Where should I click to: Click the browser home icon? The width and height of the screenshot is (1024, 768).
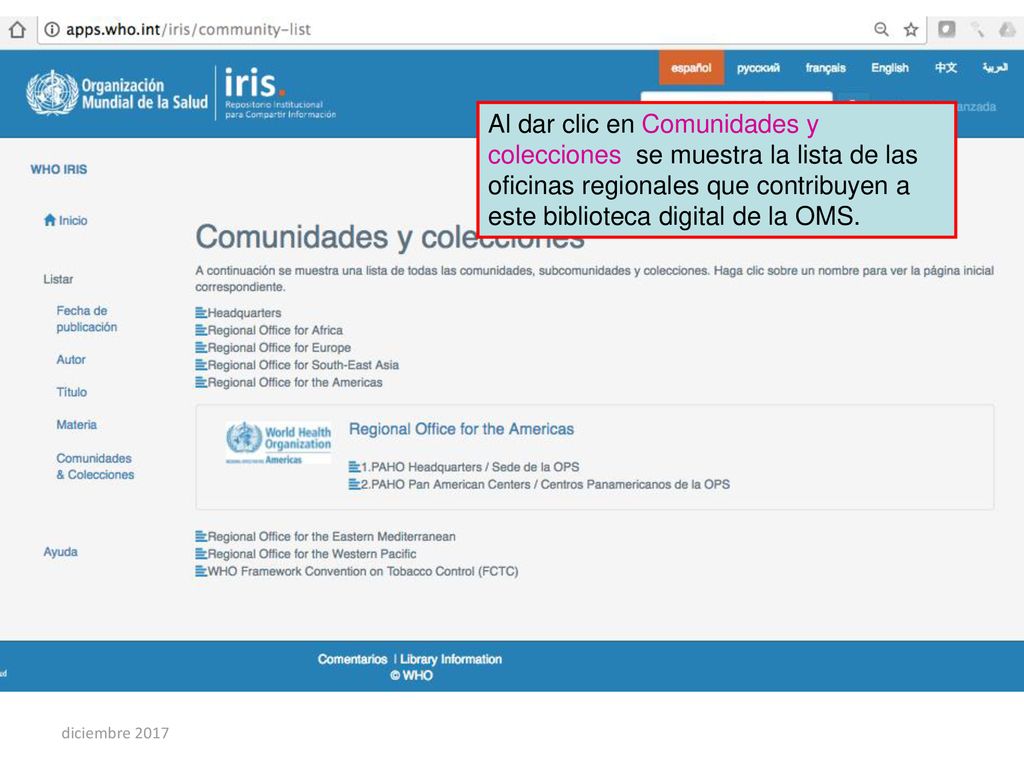coord(18,29)
